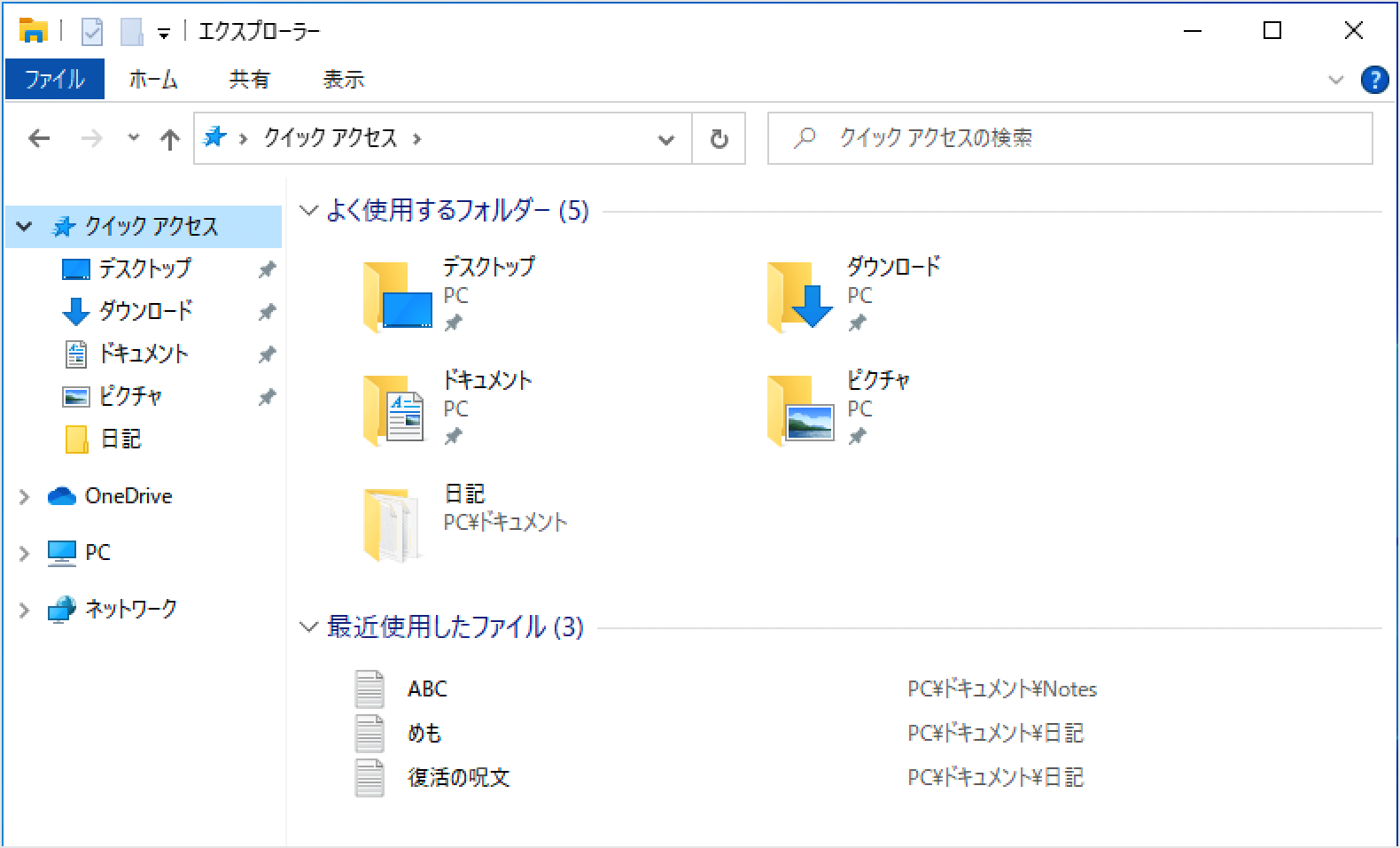Expand the chevron after クイック アクセス breadcrumb

pyautogui.click(x=416, y=138)
